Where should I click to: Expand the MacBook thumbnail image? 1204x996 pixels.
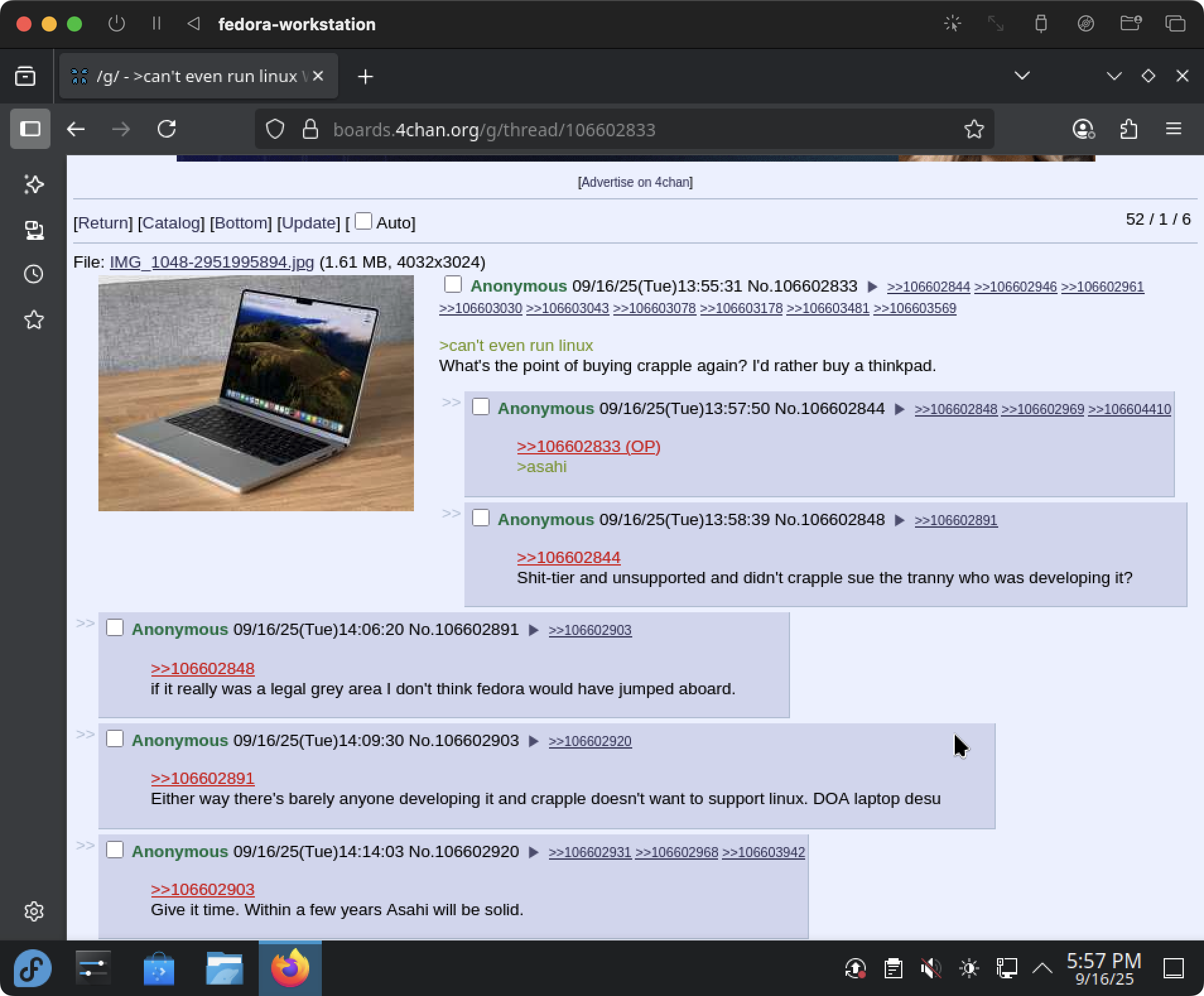click(256, 393)
